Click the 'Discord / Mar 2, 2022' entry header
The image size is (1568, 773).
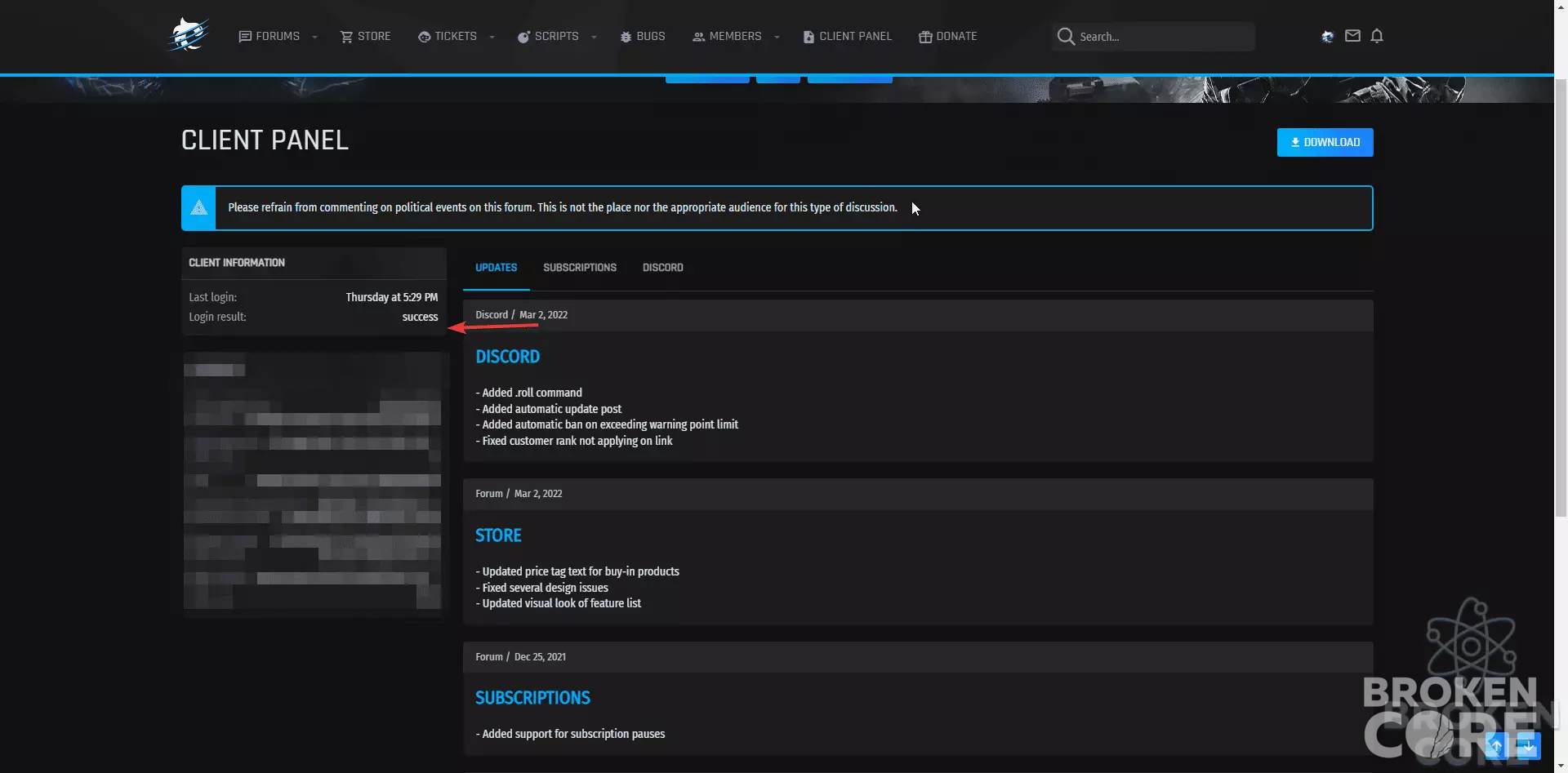click(918, 315)
